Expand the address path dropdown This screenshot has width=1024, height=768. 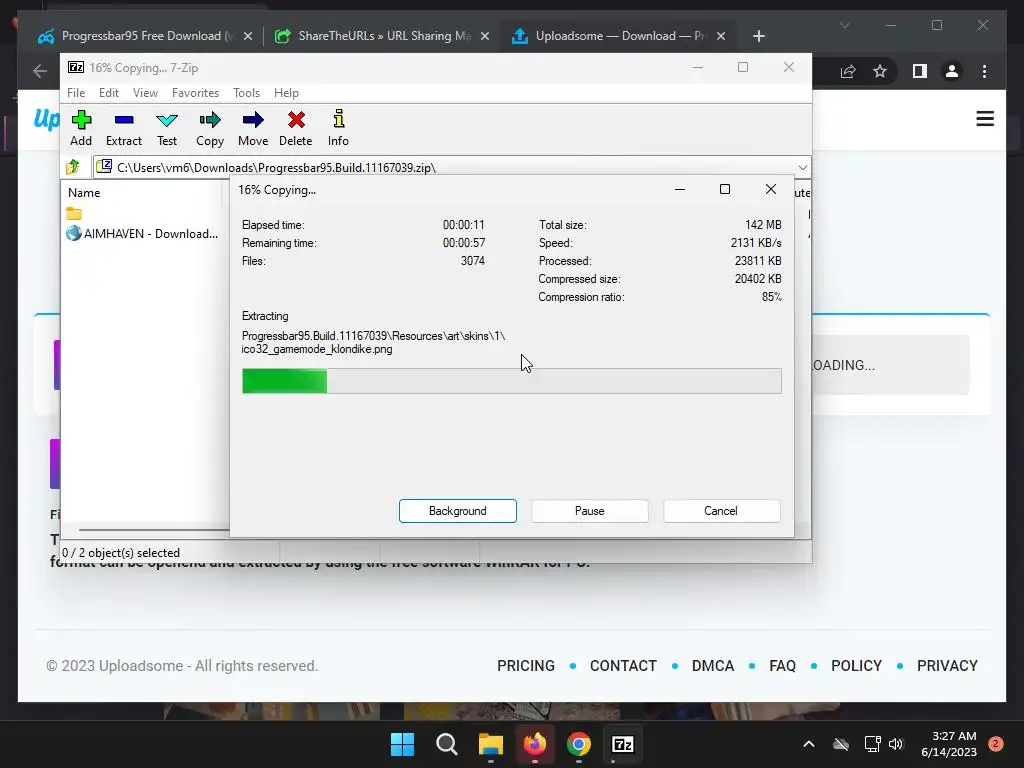(803, 168)
